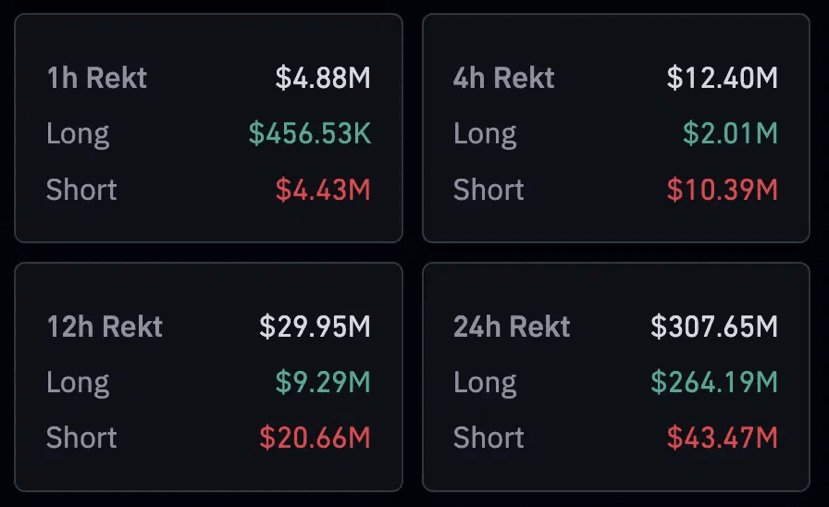Select the $29.95M twelve-hour total
Viewport: 829px width, 507px height.
(x=315, y=326)
